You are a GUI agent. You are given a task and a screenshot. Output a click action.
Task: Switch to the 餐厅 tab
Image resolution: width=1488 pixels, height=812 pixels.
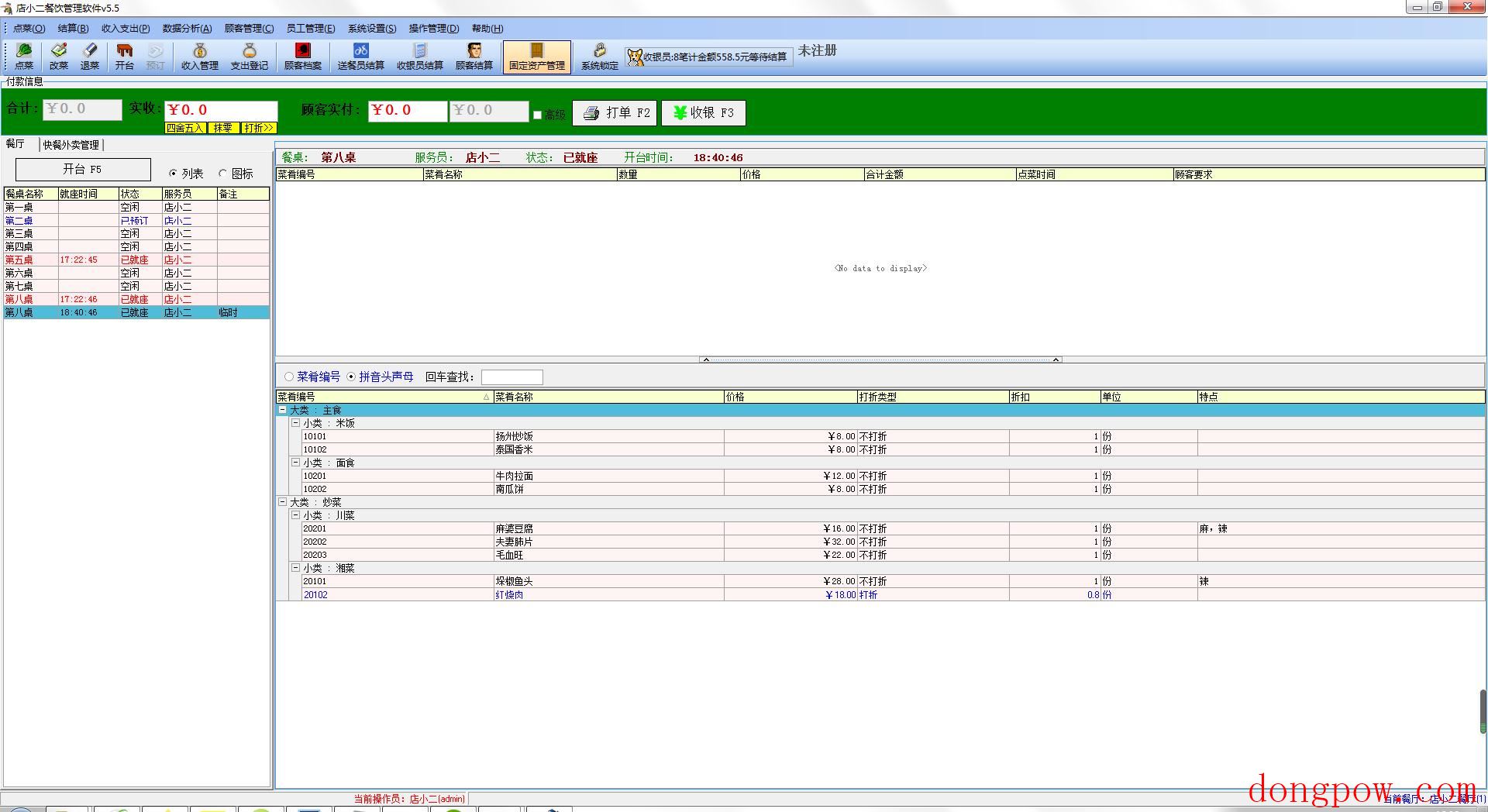(x=15, y=144)
